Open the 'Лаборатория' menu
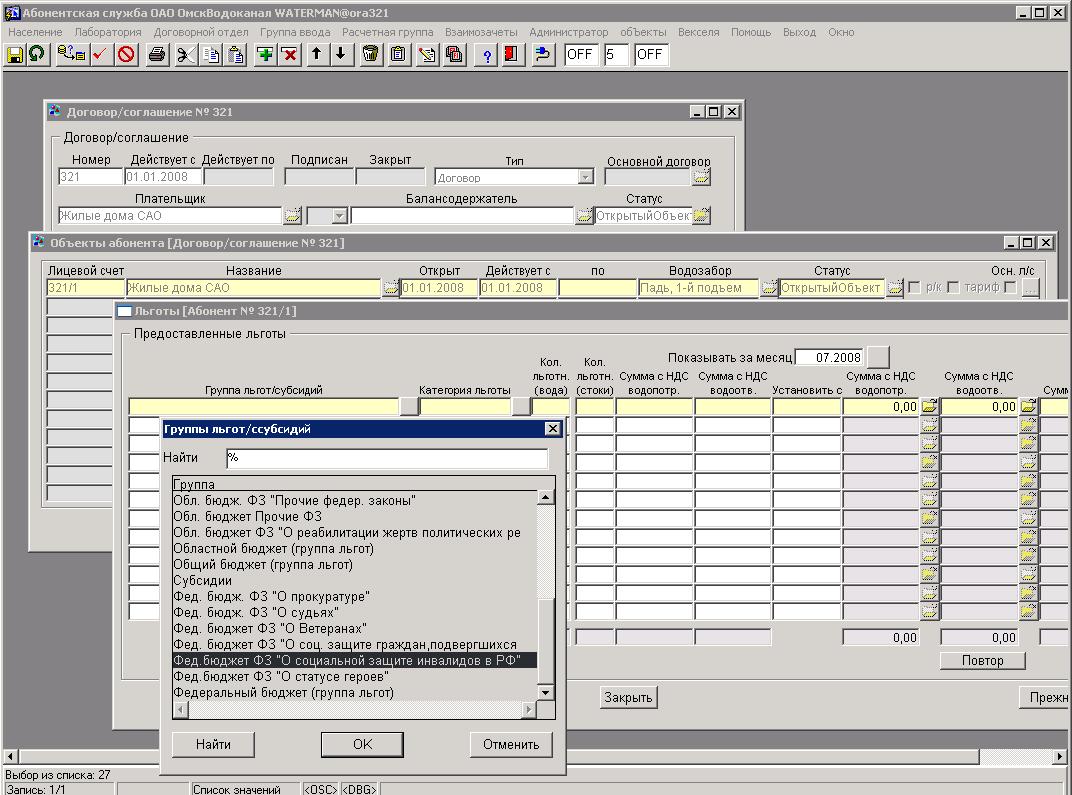This screenshot has width=1072, height=795. (x=108, y=32)
